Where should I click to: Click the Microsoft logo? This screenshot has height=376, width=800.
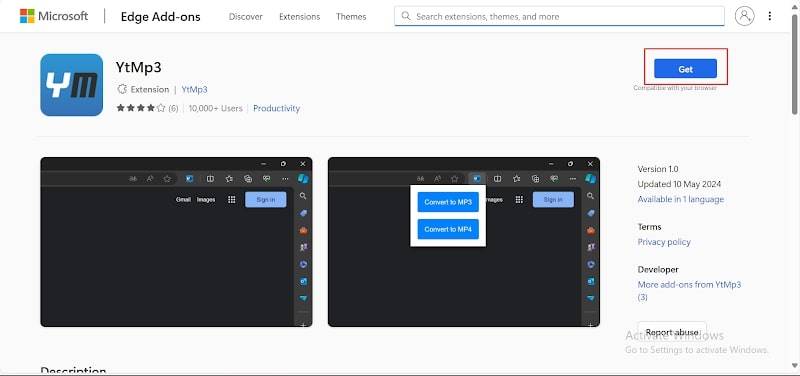pyautogui.click(x=54, y=16)
